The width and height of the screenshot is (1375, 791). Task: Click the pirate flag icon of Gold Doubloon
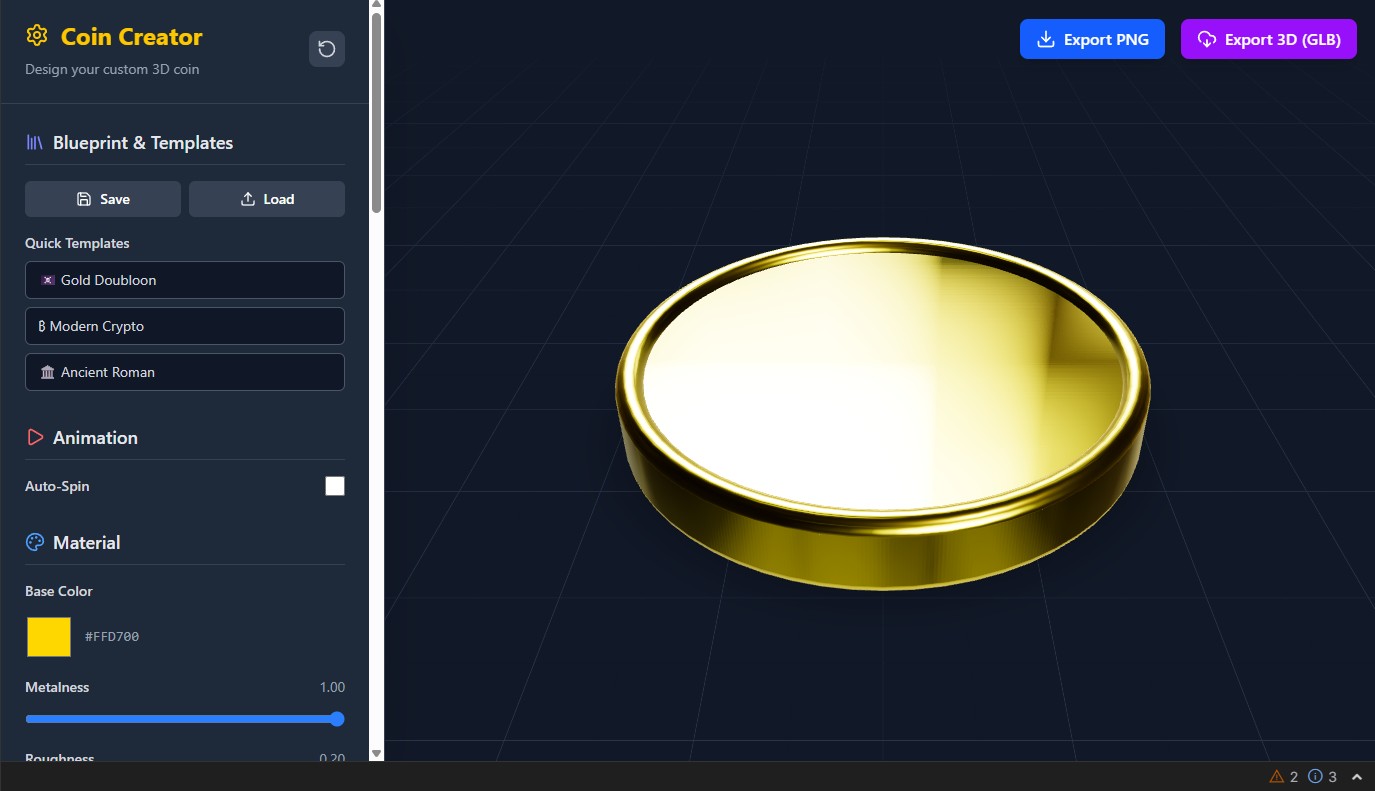click(48, 280)
